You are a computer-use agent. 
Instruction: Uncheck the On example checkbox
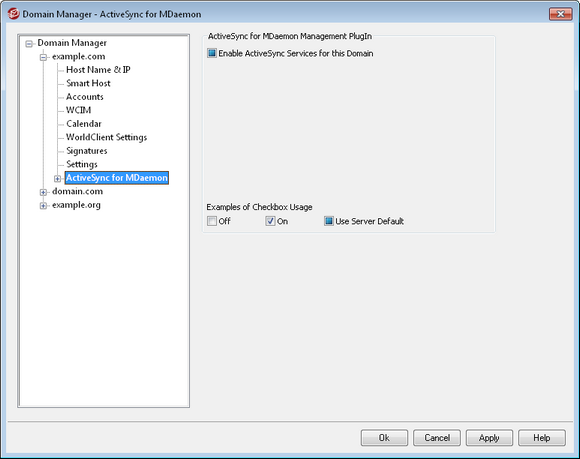click(x=270, y=221)
